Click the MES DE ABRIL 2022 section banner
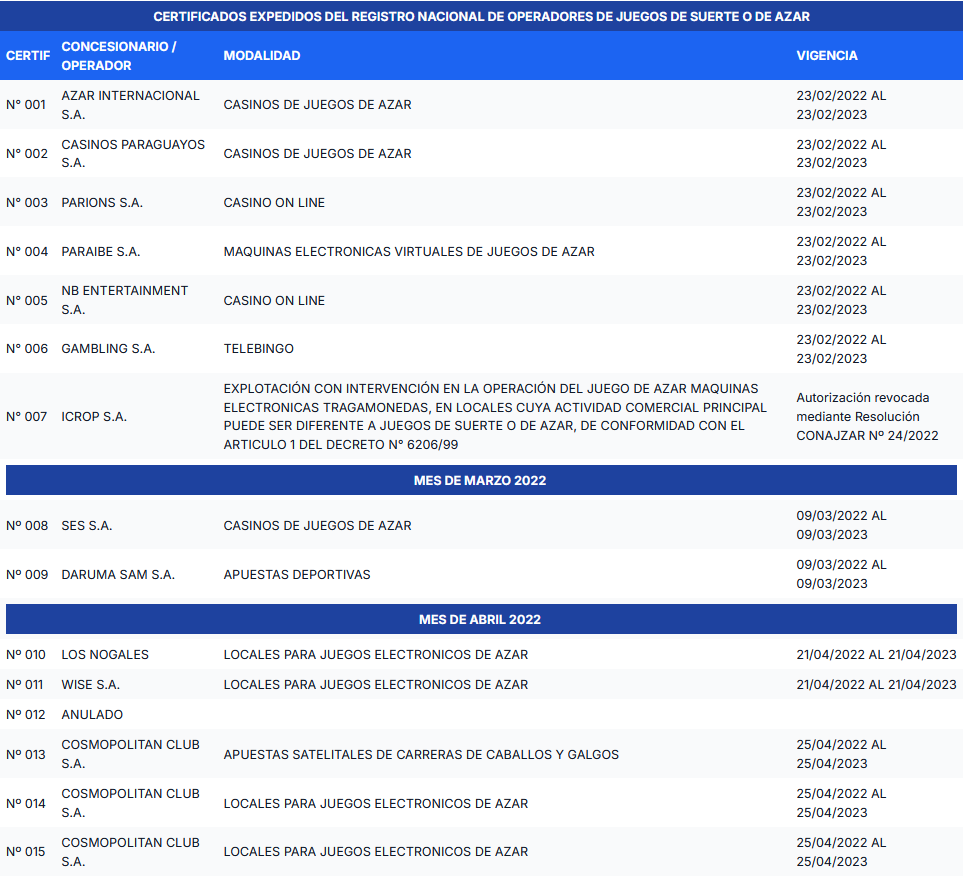This screenshot has height=881, width=965. coord(480,620)
